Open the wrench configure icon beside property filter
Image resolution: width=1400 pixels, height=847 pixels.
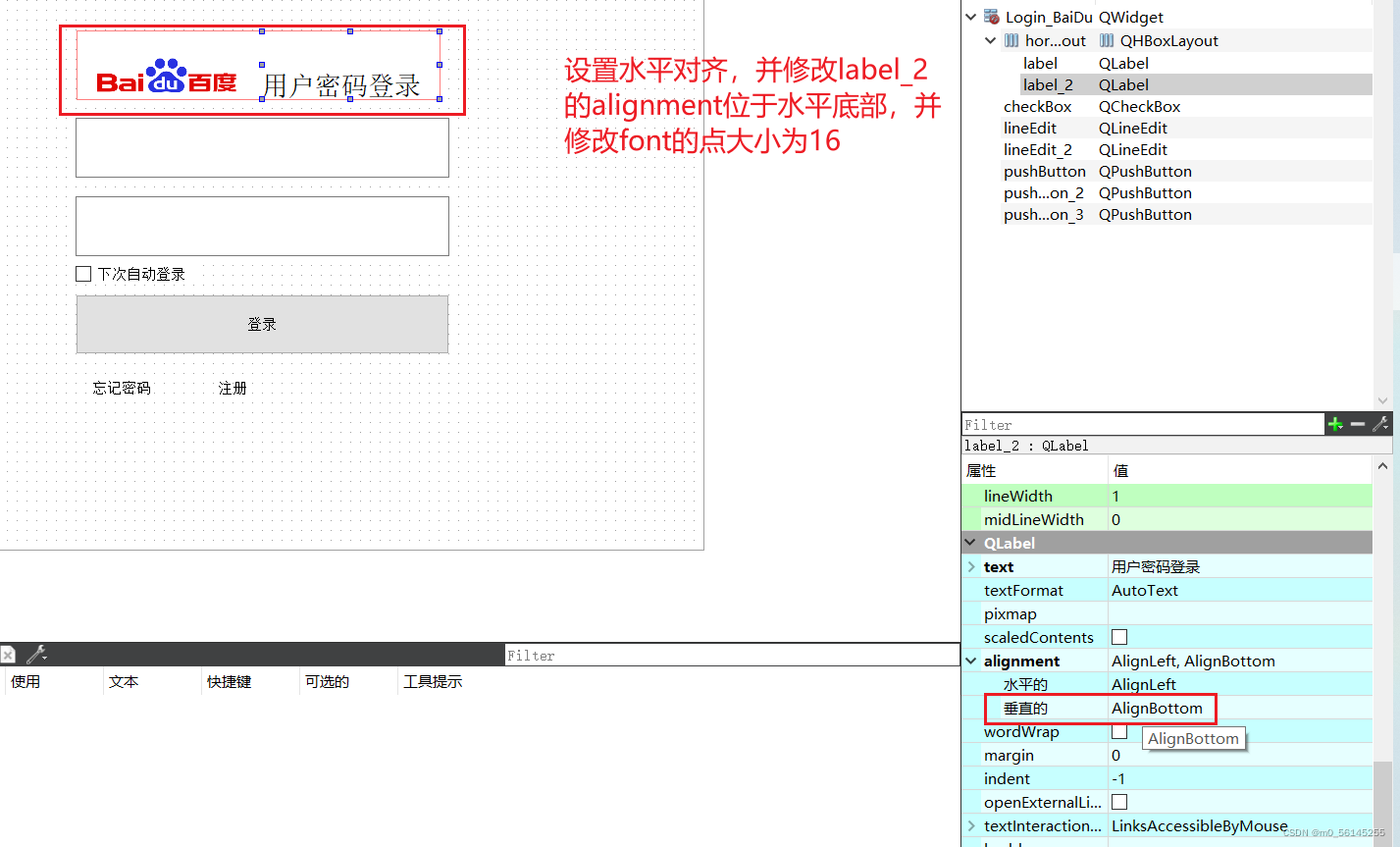pyautogui.click(x=1380, y=424)
